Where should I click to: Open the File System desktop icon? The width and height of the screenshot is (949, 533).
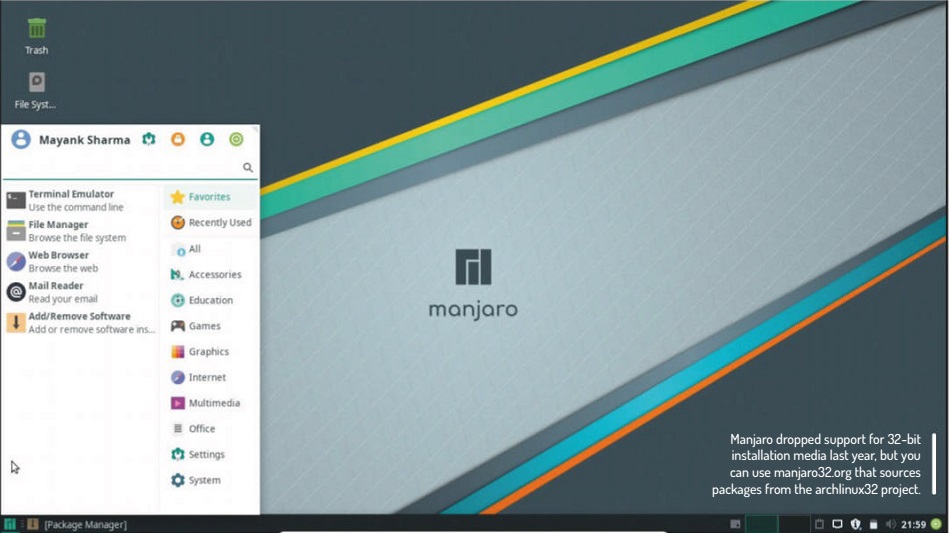coord(36,91)
